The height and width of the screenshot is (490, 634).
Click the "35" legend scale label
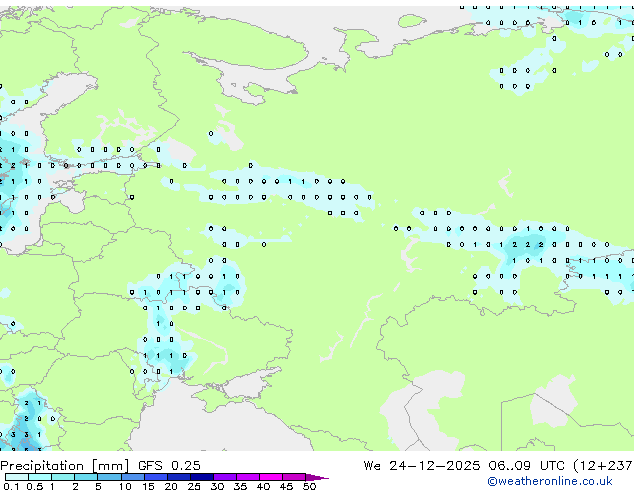tap(240, 486)
